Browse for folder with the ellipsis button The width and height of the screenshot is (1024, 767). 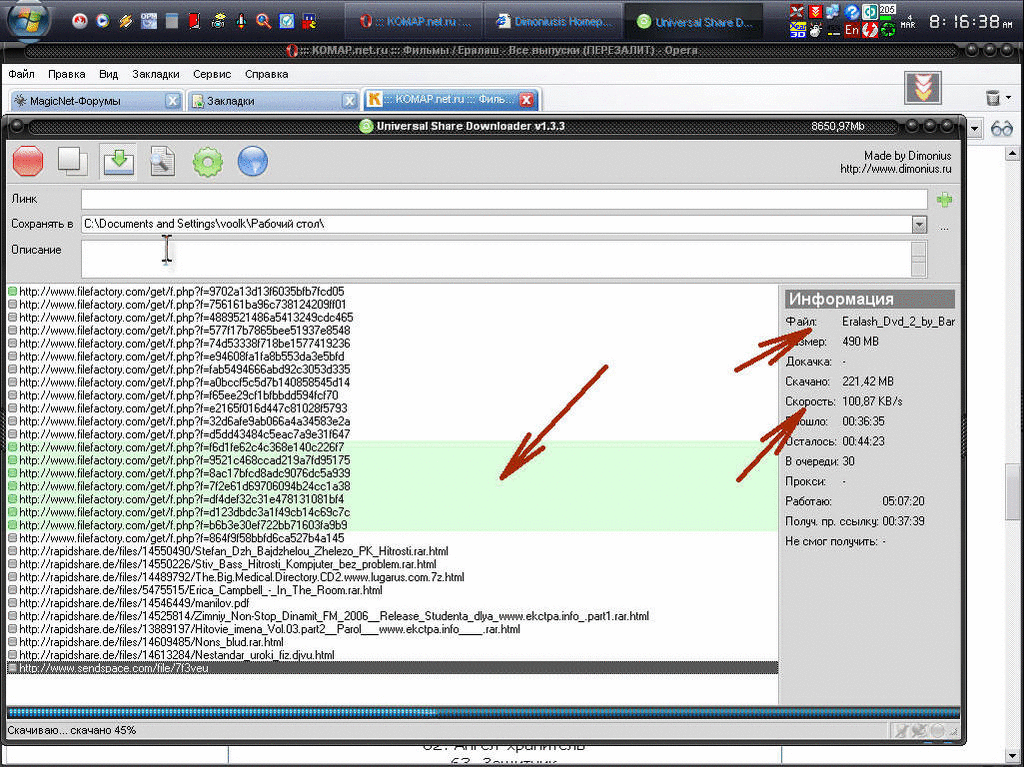pyautogui.click(x=944, y=226)
